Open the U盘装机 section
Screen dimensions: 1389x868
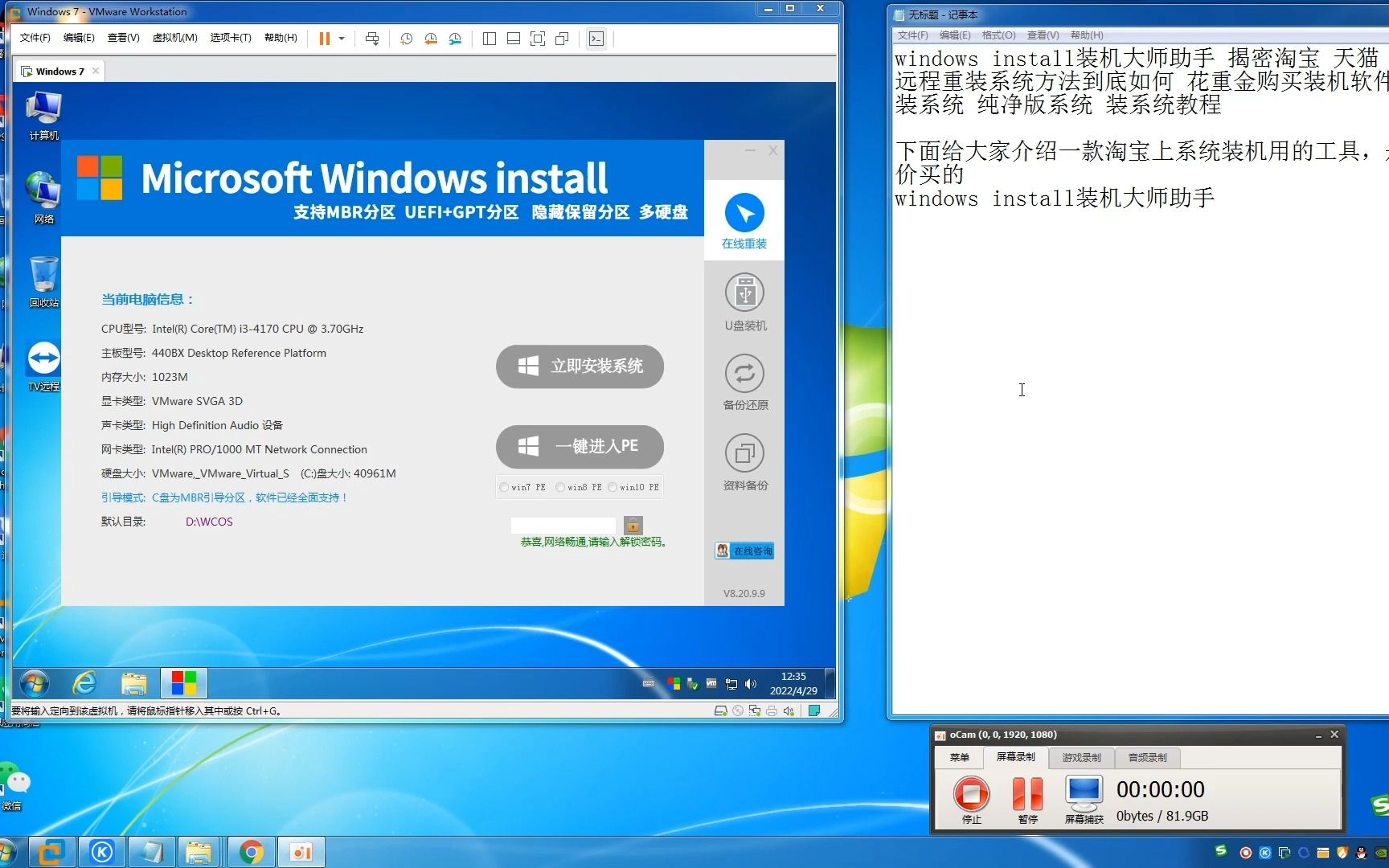[745, 301]
